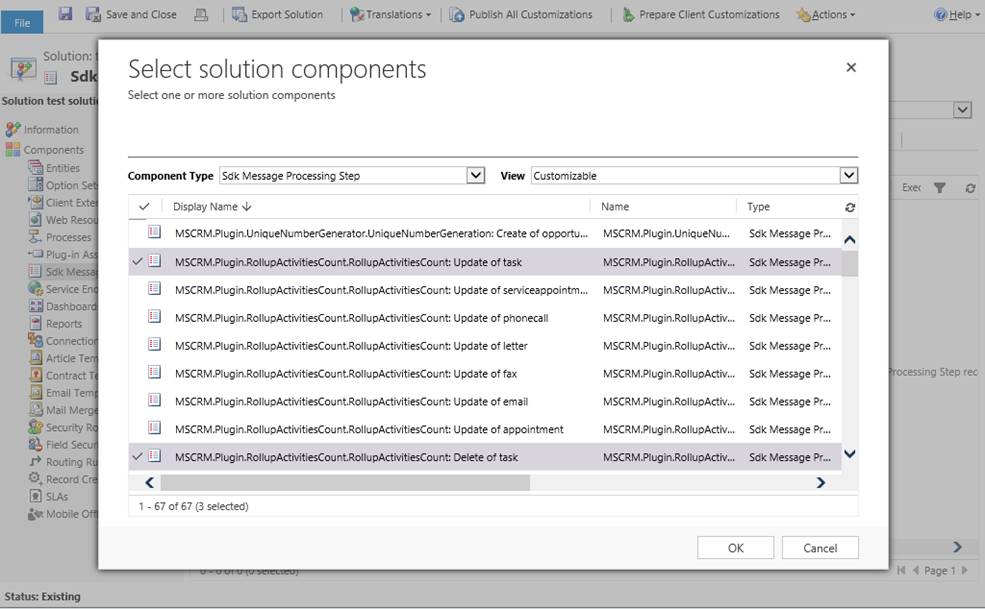Uncheck the Update of task row
The width and height of the screenshot is (985, 609).
click(138, 261)
